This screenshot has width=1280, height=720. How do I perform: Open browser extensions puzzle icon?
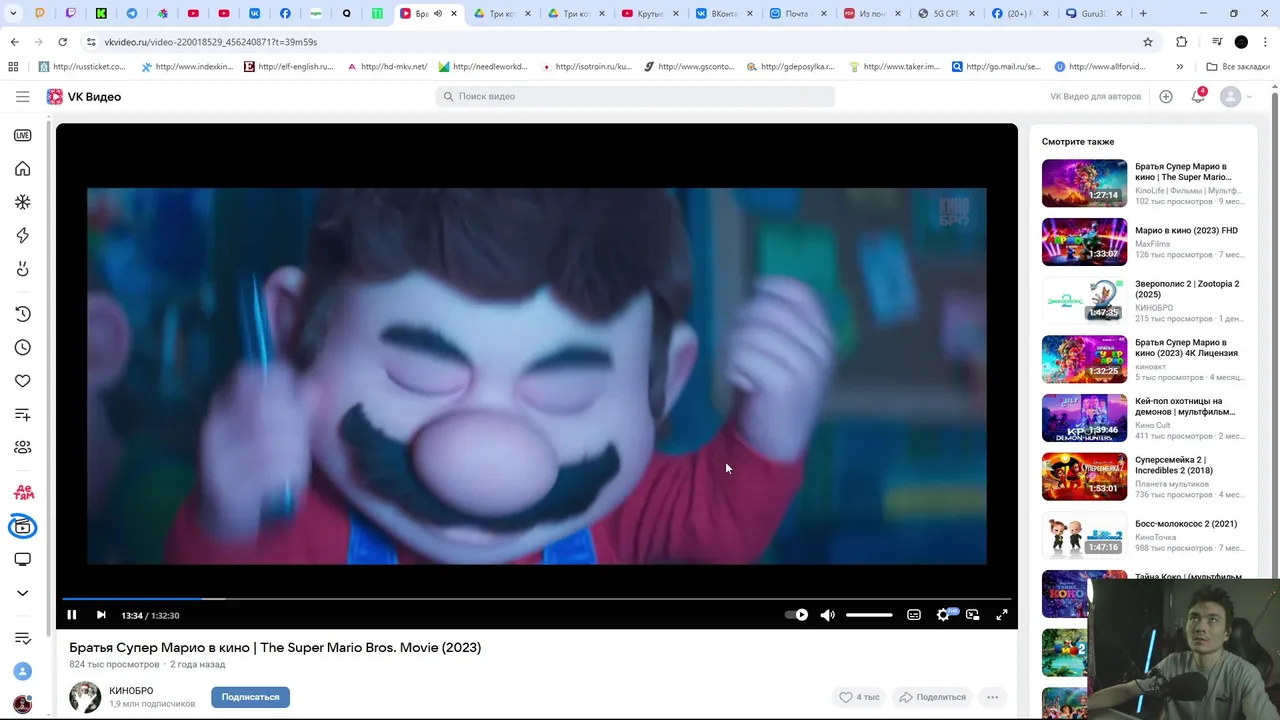[x=1181, y=42]
